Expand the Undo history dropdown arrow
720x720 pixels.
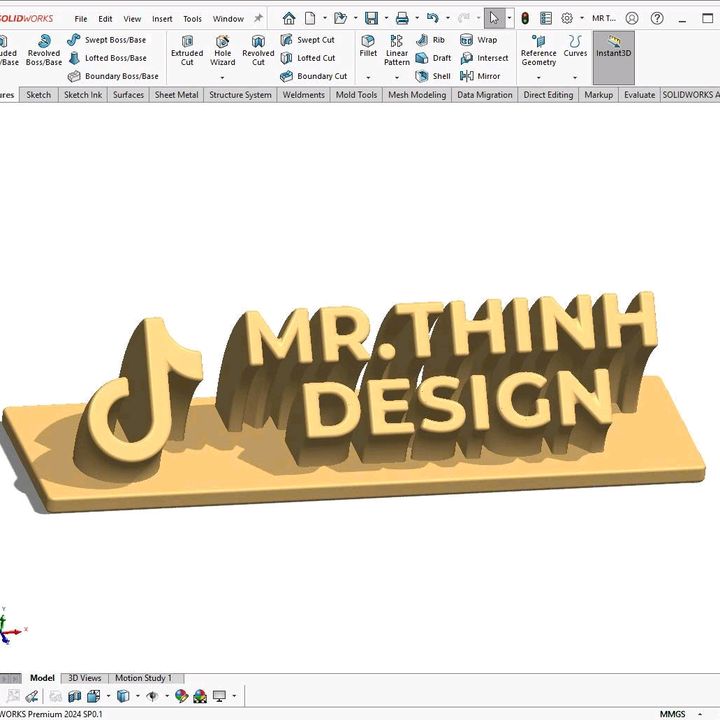click(x=448, y=18)
